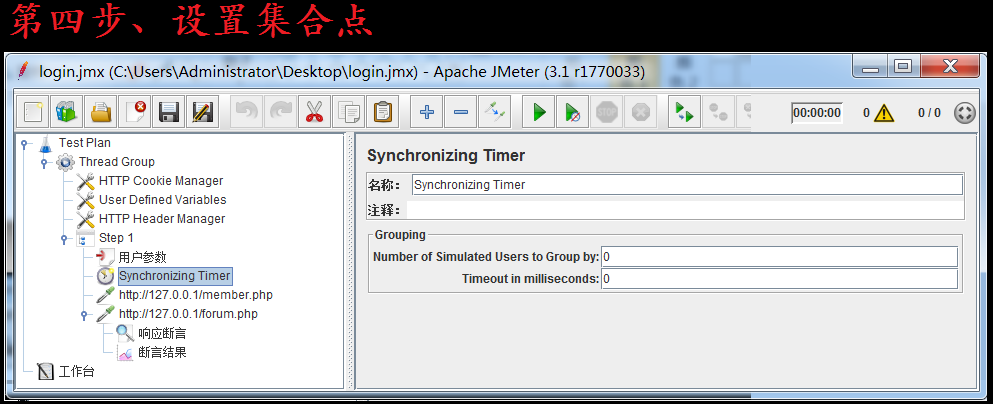
Task: Click Remote Stop All icon
Action: coord(719,113)
